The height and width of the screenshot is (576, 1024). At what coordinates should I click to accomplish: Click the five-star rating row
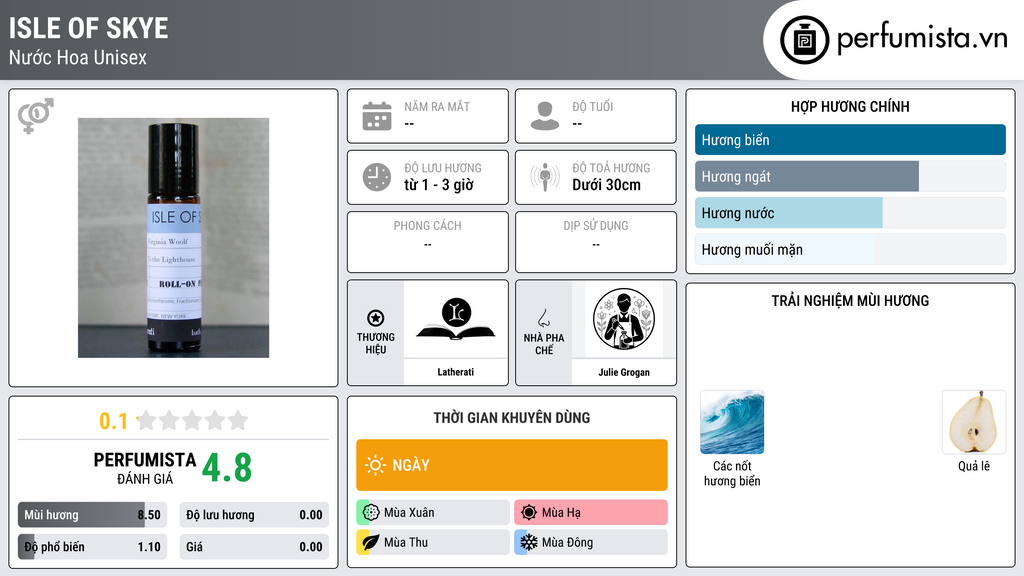(x=192, y=420)
